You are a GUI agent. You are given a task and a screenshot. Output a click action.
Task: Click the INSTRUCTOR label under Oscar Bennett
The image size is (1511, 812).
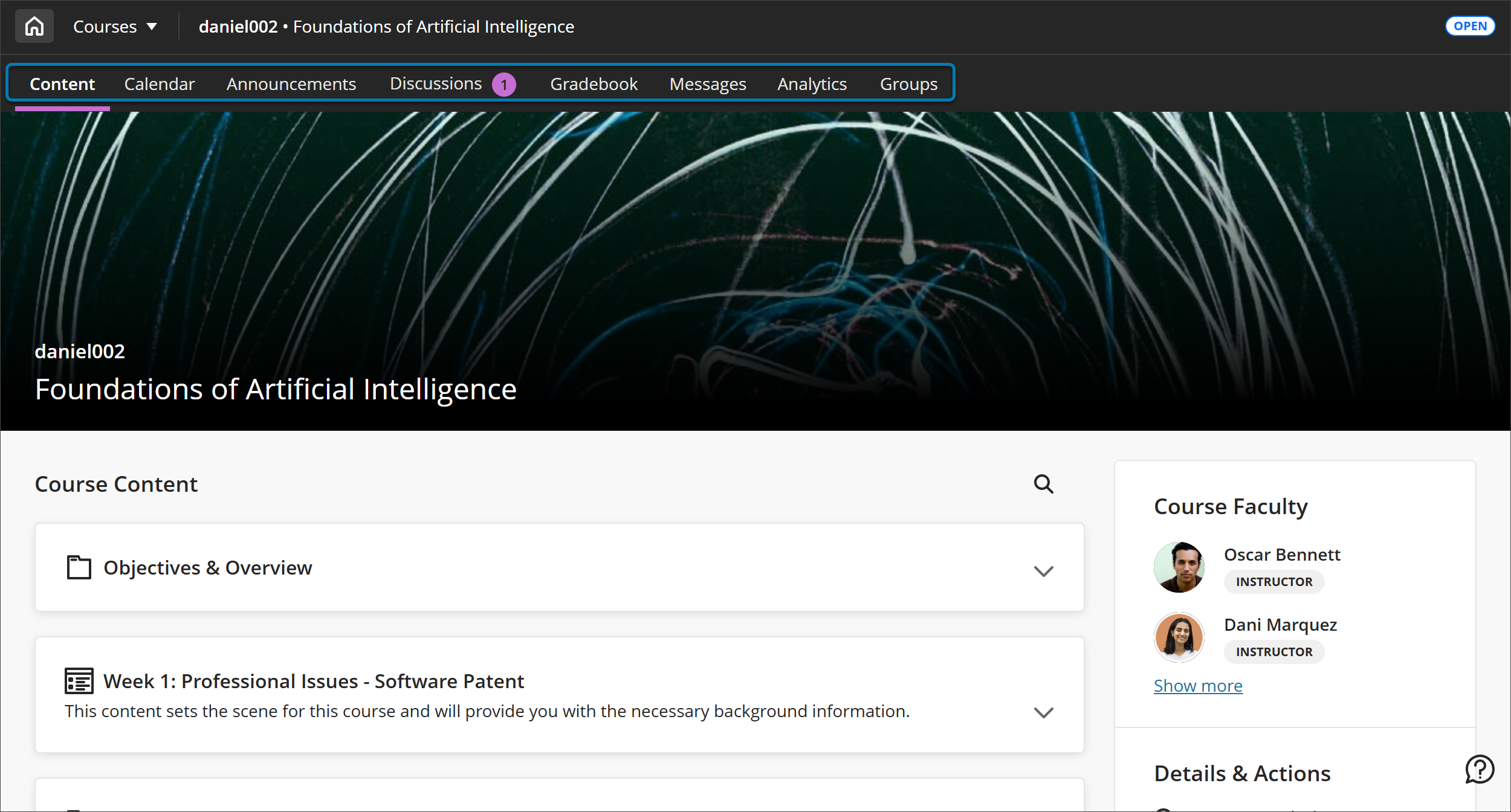[x=1273, y=581]
